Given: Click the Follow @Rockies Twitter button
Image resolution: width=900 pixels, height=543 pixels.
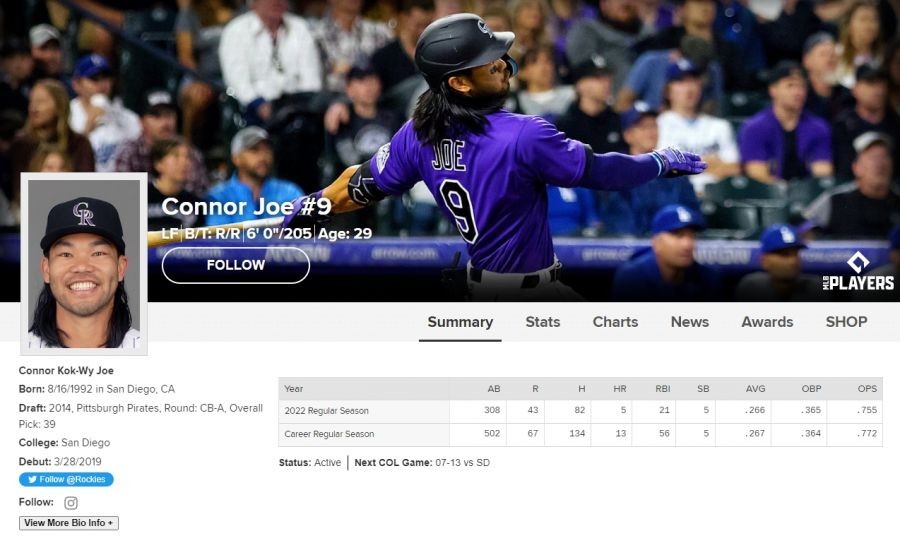Looking at the screenshot, I should [x=66, y=479].
